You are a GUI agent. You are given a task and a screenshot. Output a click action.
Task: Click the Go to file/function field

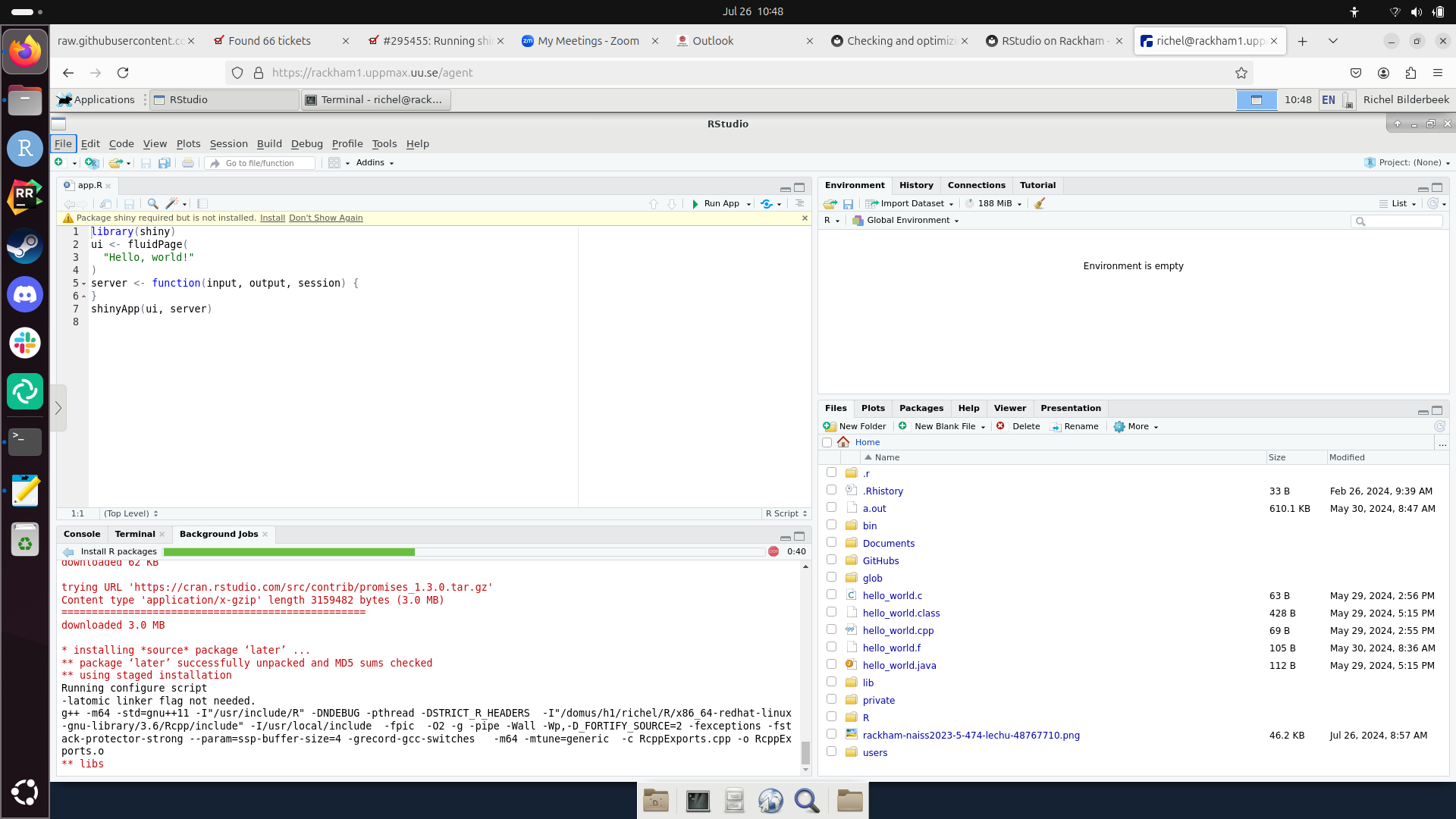260,163
